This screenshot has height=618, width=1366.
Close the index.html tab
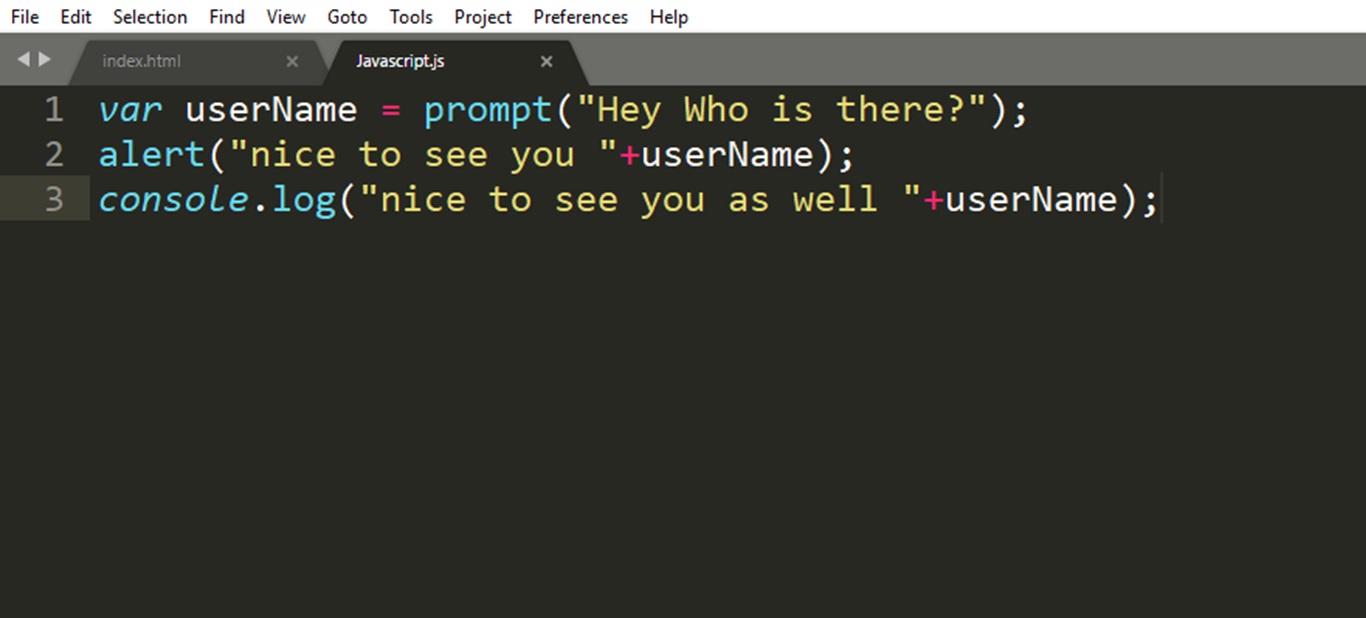(292, 61)
